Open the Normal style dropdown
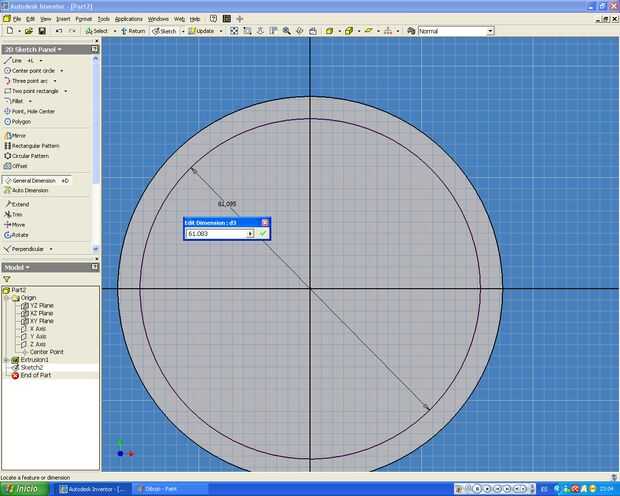The image size is (620, 496). [488, 31]
